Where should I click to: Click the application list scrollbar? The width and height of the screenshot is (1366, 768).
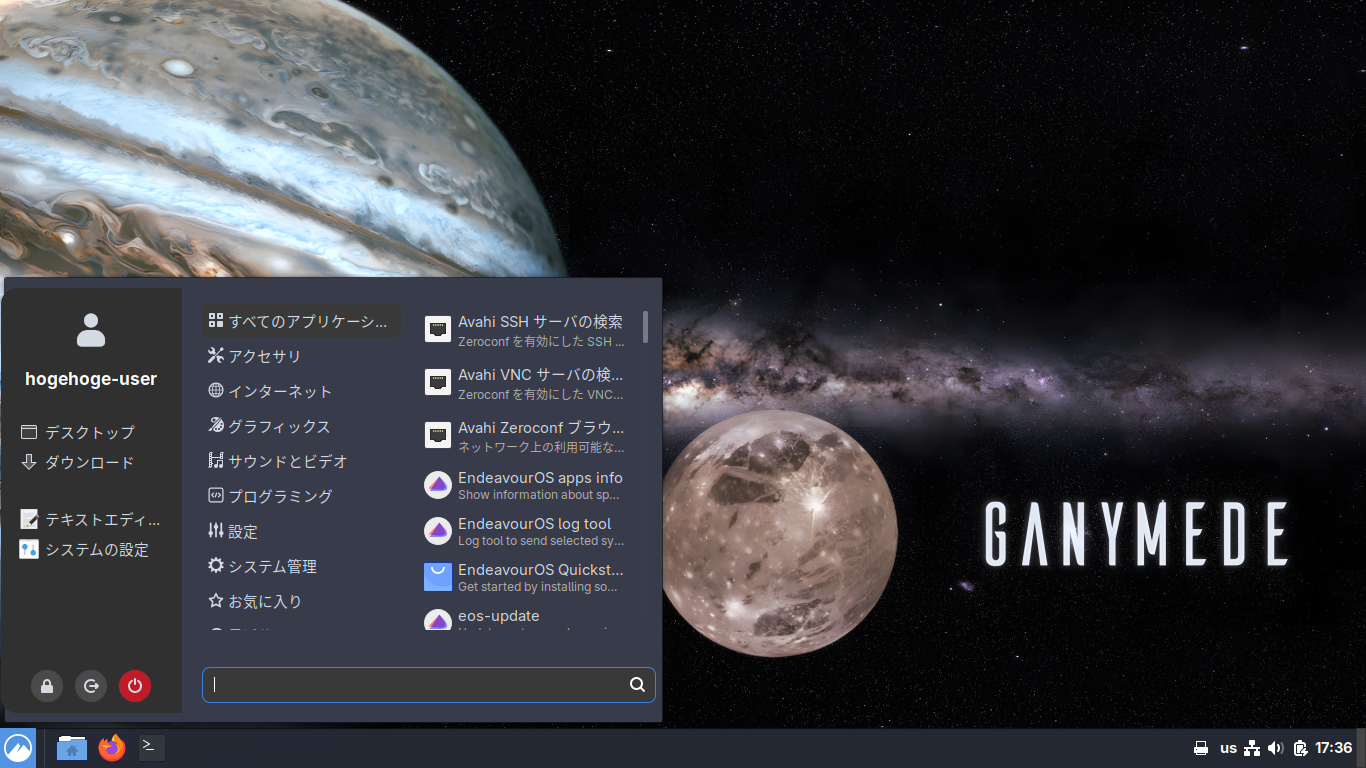[646, 327]
